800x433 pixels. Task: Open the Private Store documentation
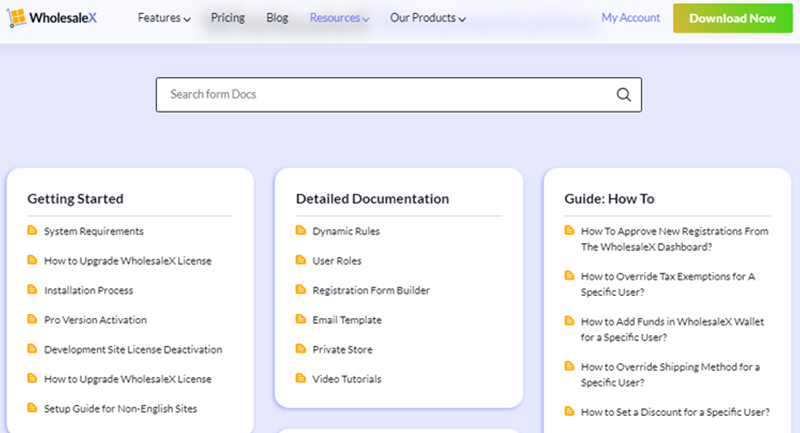pyautogui.click(x=342, y=349)
